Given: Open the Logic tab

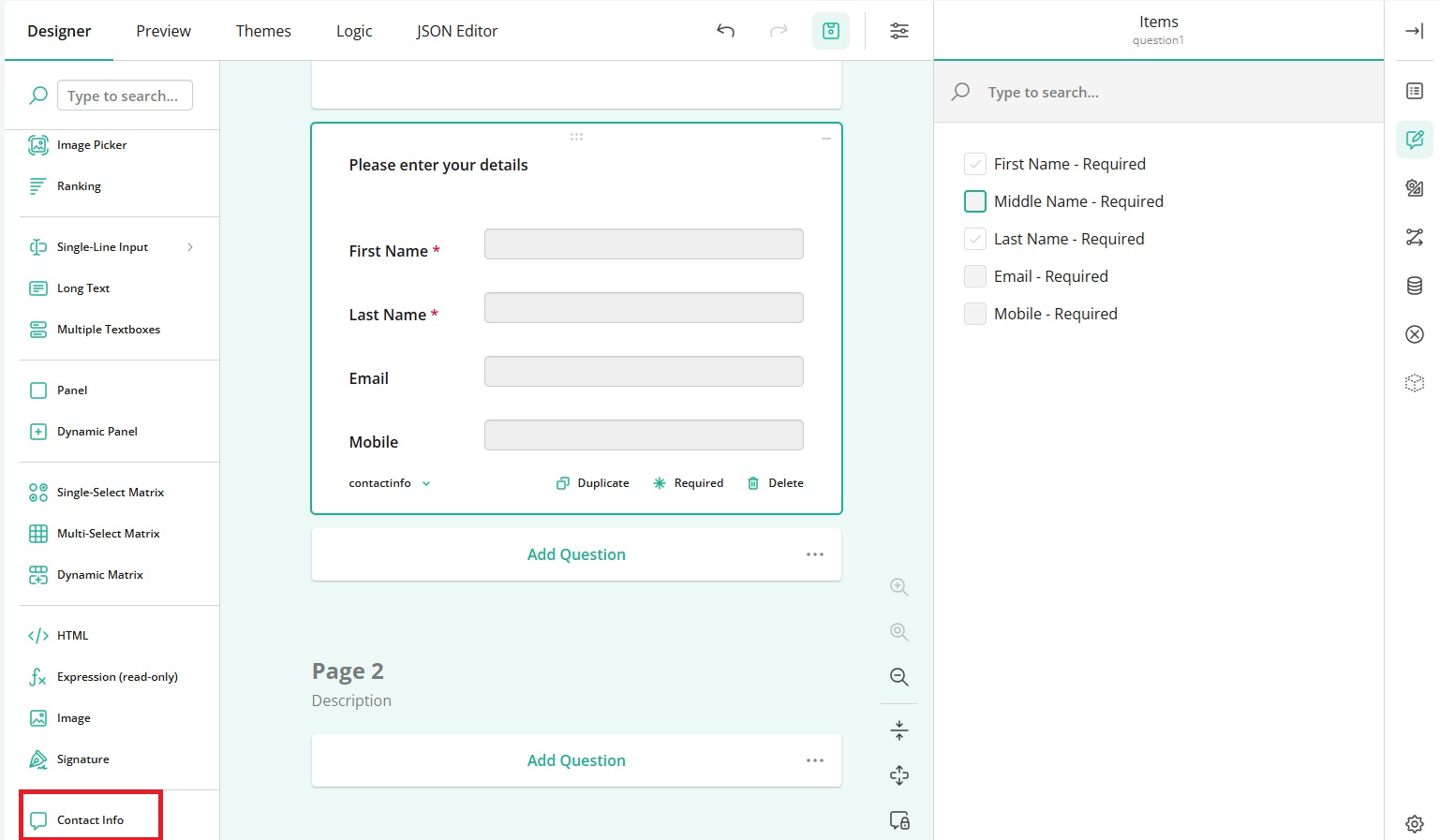Looking at the screenshot, I should (354, 31).
